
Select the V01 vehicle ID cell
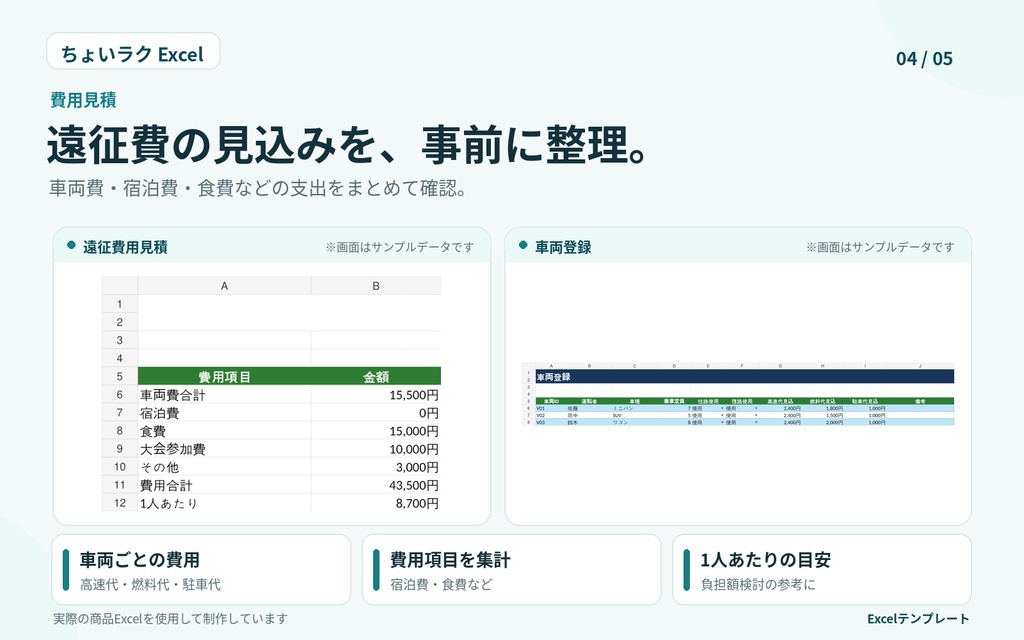coord(551,408)
